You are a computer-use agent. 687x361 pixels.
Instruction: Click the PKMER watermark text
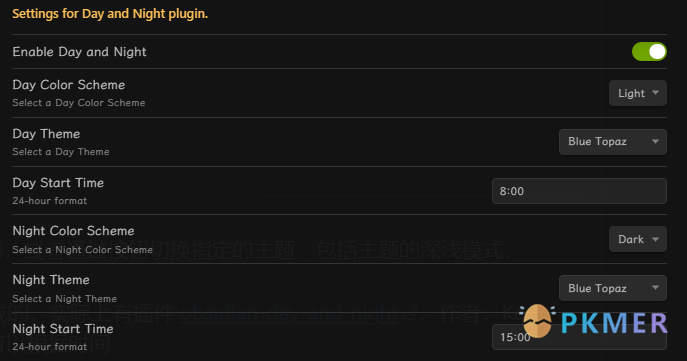pos(614,323)
